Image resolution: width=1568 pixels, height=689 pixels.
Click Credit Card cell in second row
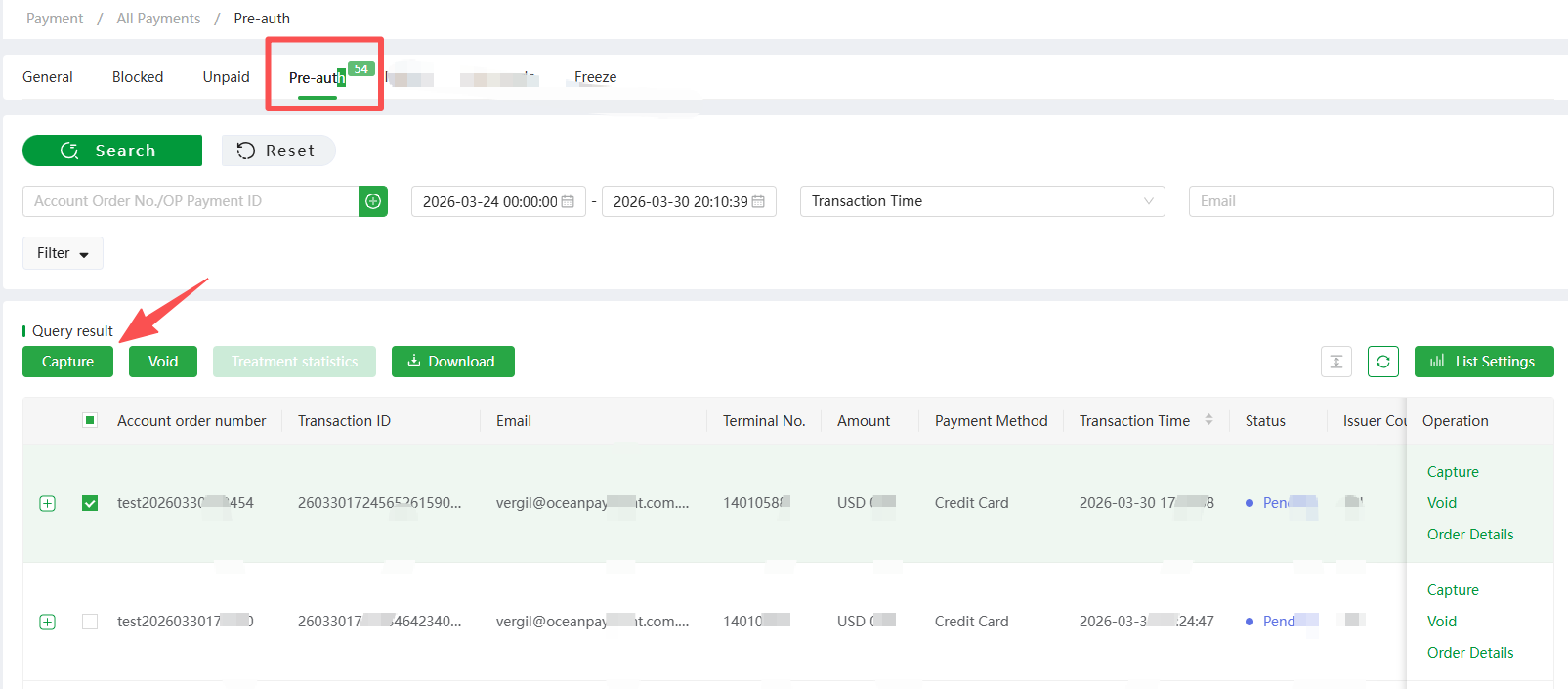point(971,622)
